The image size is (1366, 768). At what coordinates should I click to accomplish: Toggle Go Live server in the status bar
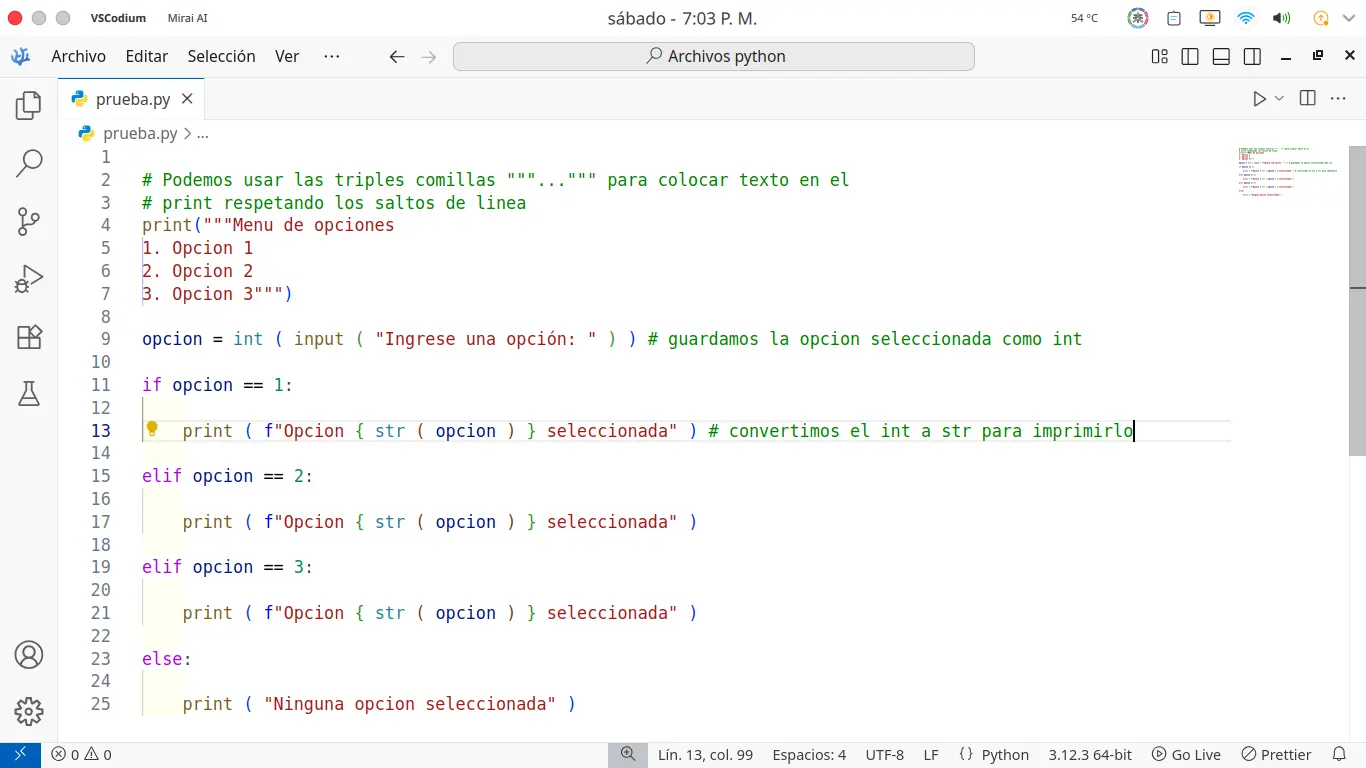[x=1186, y=755]
